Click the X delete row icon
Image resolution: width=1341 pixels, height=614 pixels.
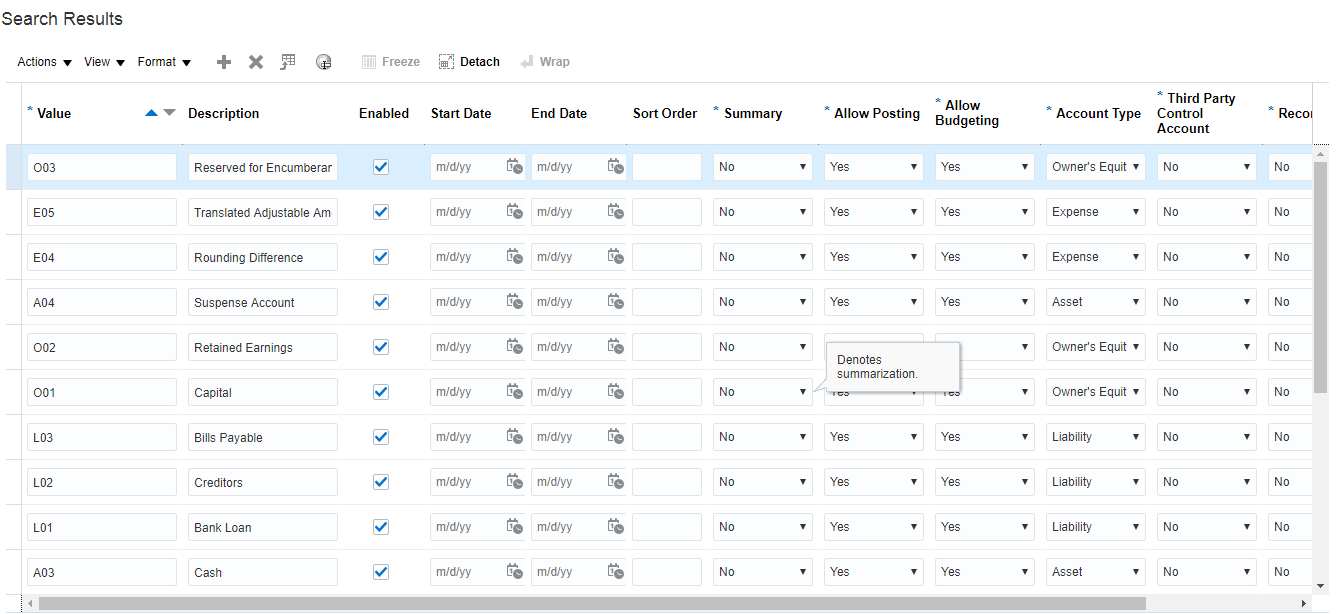pos(256,62)
